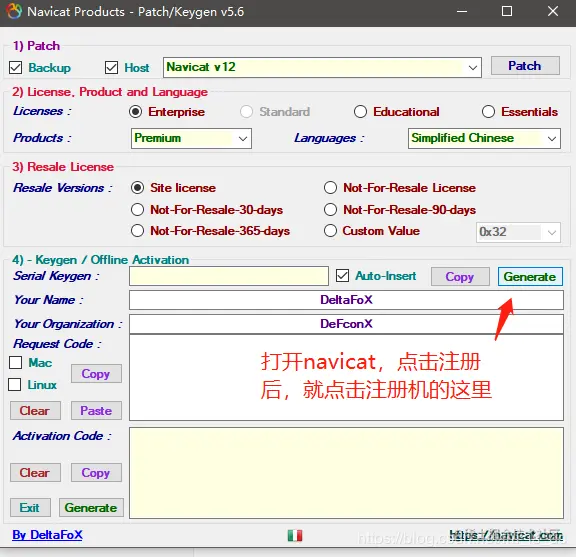The image size is (576, 557).
Task: Click the Your Name field with DeltaFoX
Action: coord(346,300)
